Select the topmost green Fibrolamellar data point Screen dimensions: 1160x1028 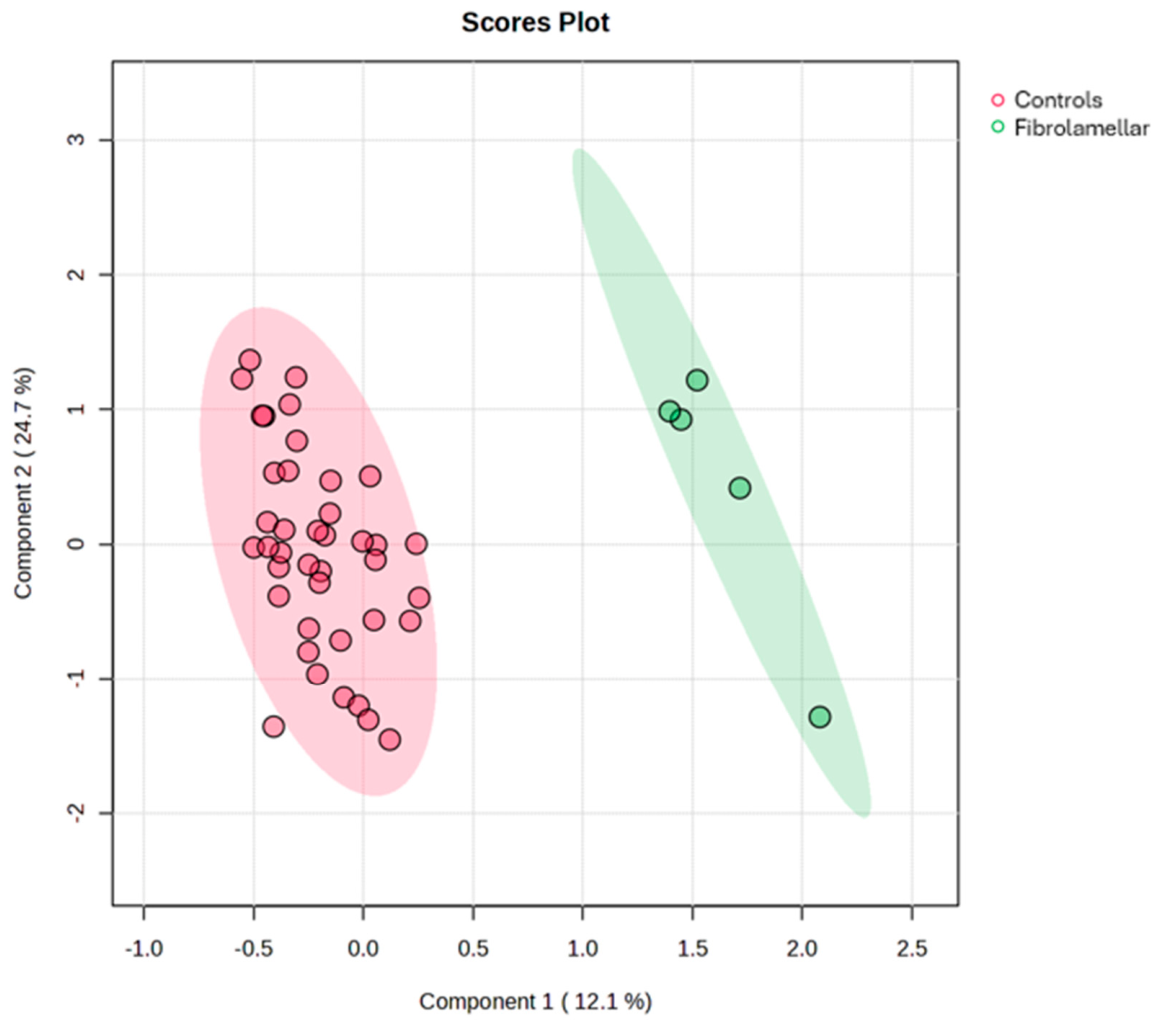pyautogui.click(x=697, y=380)
